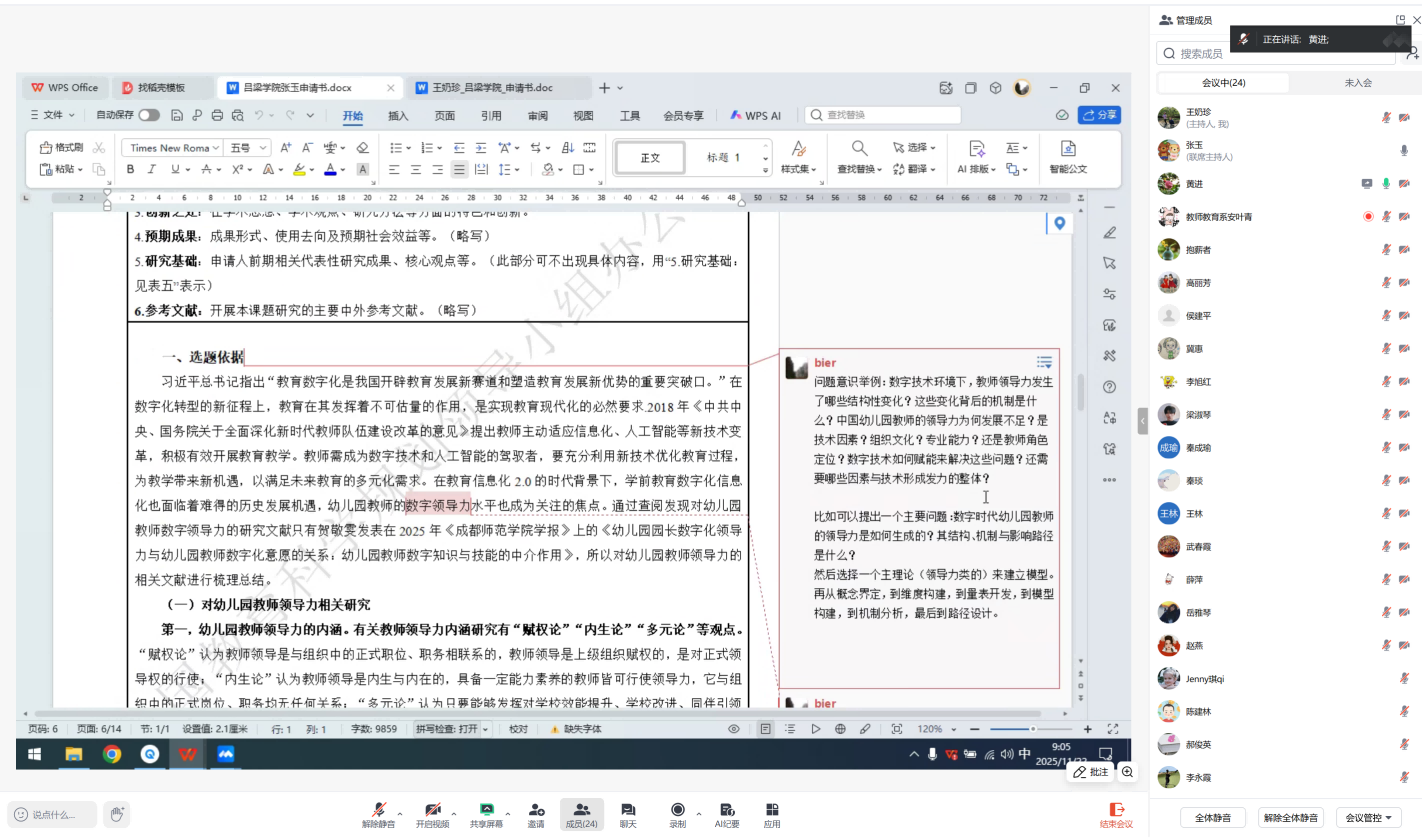The width and height of the screenshot is (1422, 839).
Task: Expand the font size 五号 dropdown
Action: [x=246, y=148]
